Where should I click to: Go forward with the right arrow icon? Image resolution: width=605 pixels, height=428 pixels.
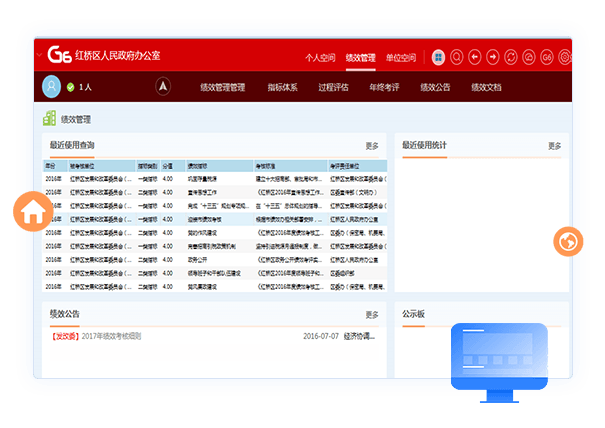click(x=492, y=58)
